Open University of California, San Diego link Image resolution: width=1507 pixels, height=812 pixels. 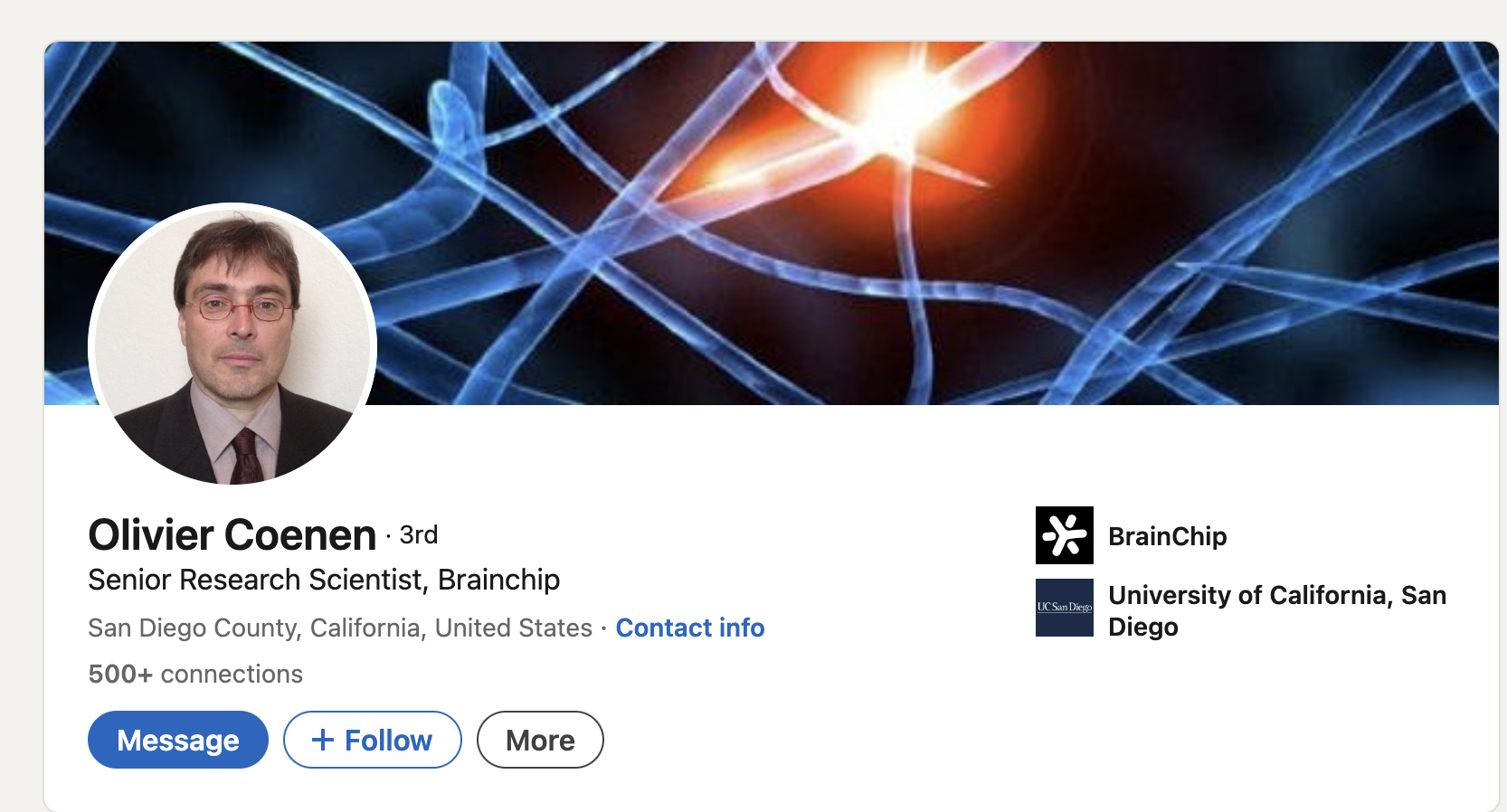point(1276,595)
